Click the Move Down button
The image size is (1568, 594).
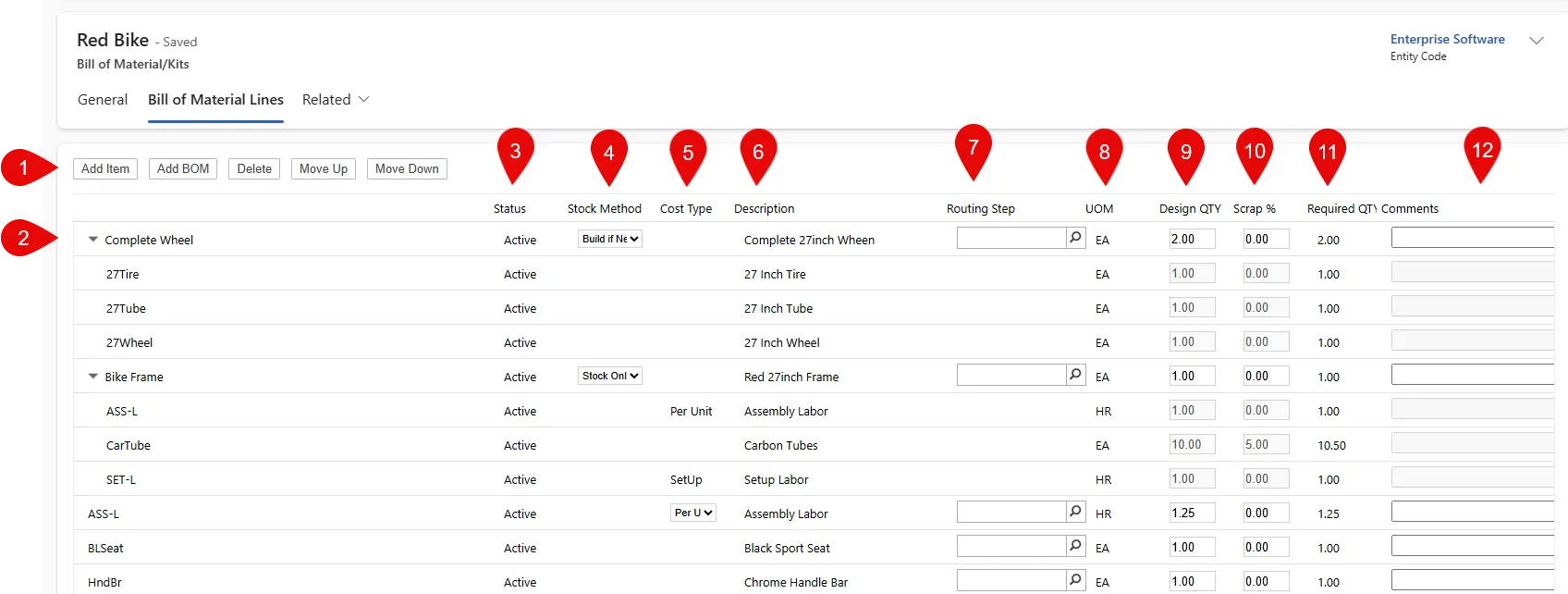(407, 168)
